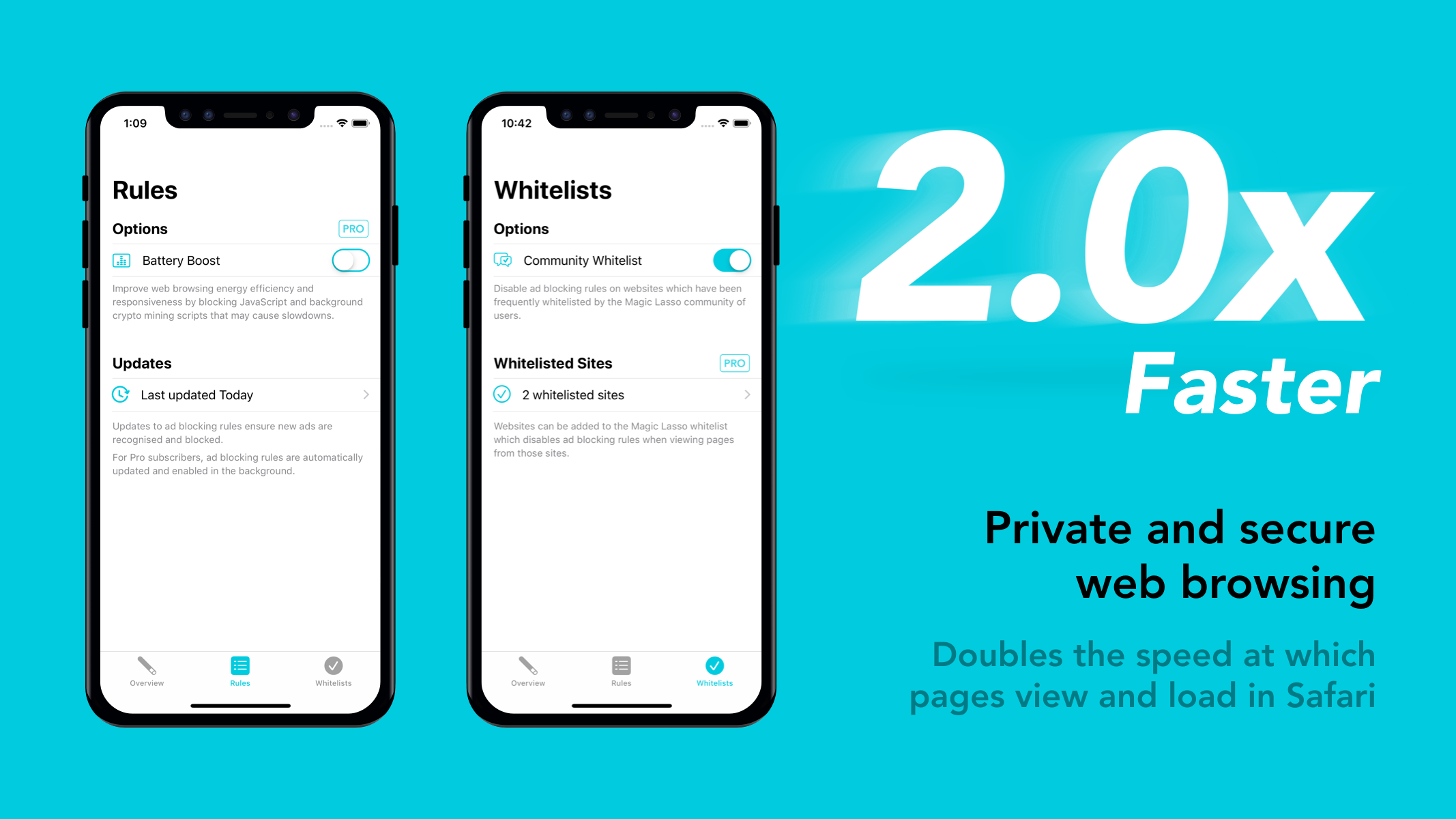1456x819 pixels.
Task: Click the PRO badge in Rules Options
Action: coord(354,228)
